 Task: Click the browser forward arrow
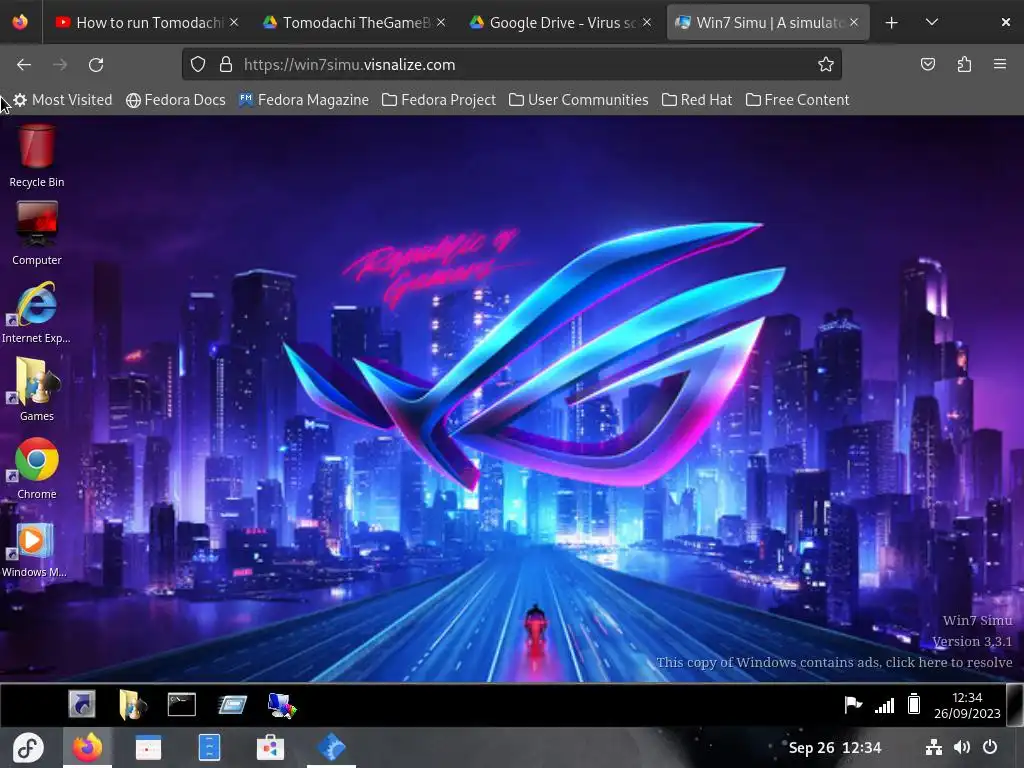(60, 65)
